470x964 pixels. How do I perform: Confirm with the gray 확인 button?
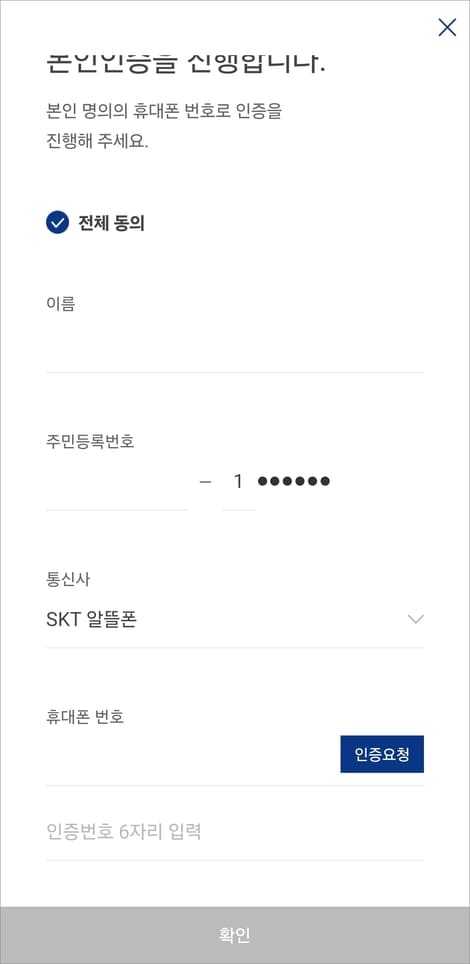click(235, 935)
